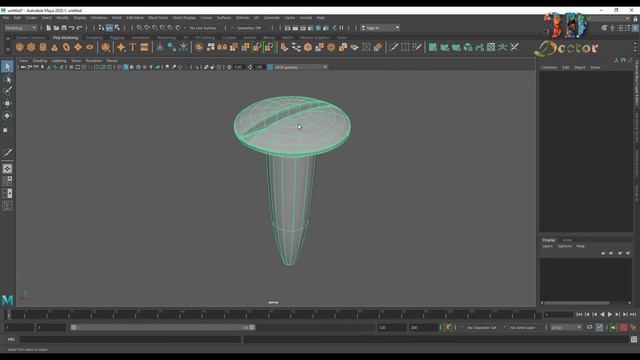Viewport: 640px width, 360px height.
Task: Activate the Scale tool in toolbox
Action: [7, 129]
